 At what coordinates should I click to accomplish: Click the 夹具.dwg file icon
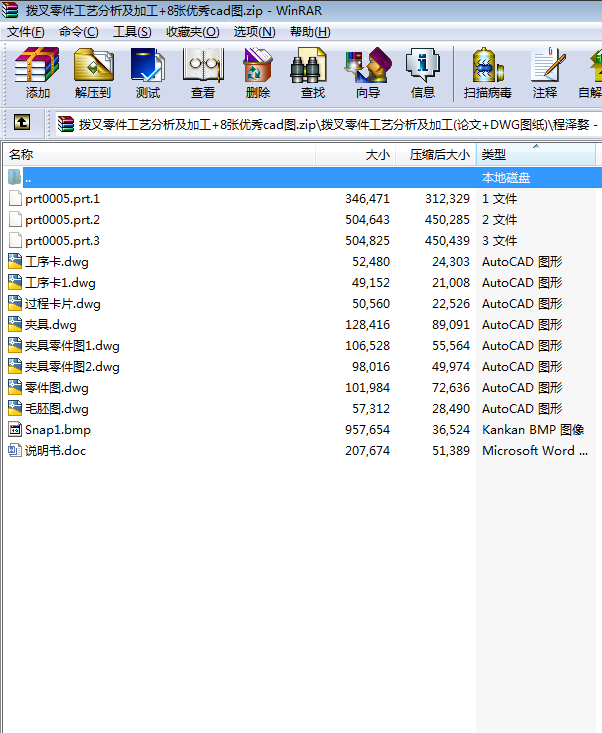(15, 324)
